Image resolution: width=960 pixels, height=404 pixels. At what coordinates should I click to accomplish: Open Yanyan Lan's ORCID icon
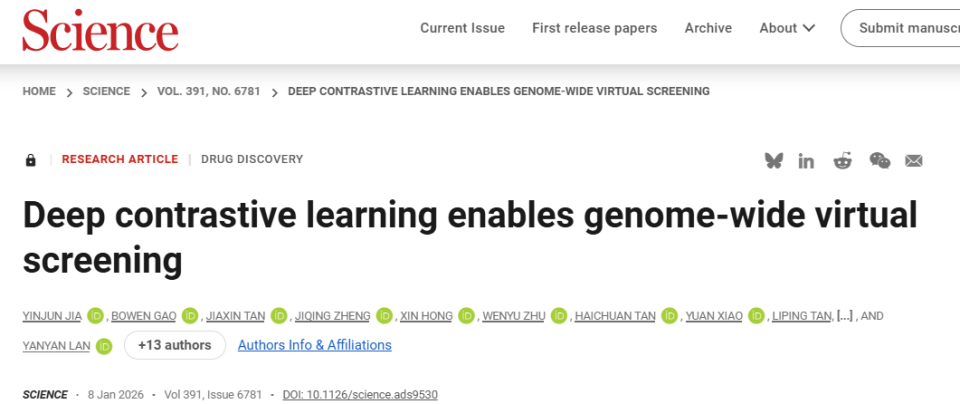(x=104, y=346)
